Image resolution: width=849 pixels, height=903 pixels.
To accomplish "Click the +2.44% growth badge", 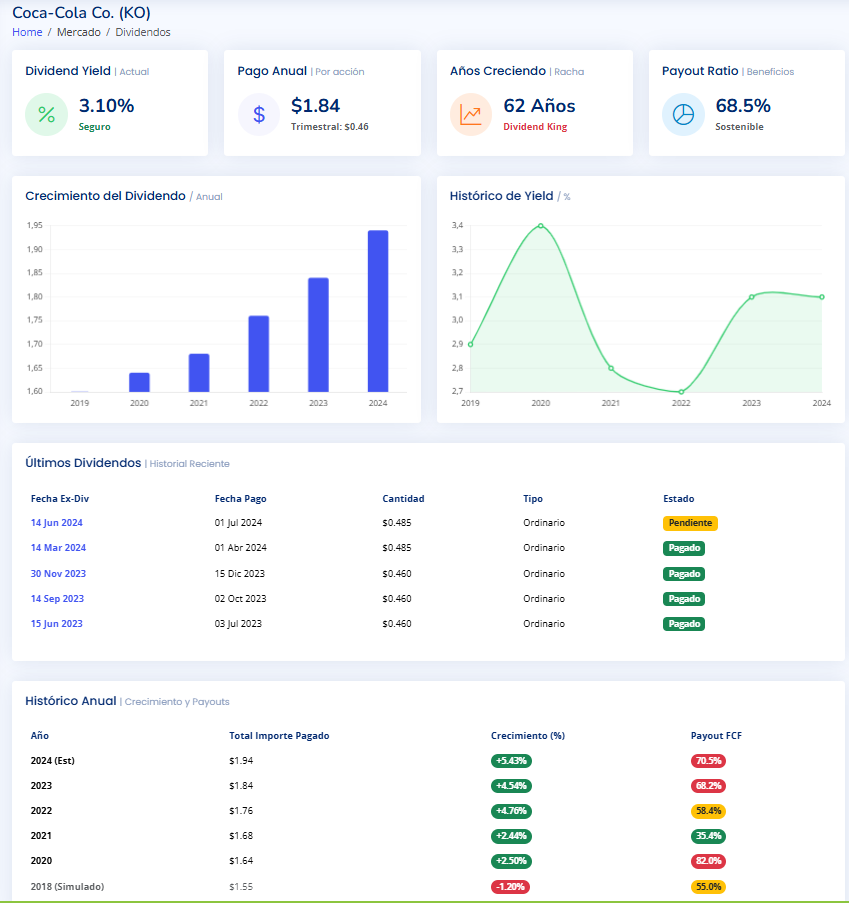I will click(511, 836).
